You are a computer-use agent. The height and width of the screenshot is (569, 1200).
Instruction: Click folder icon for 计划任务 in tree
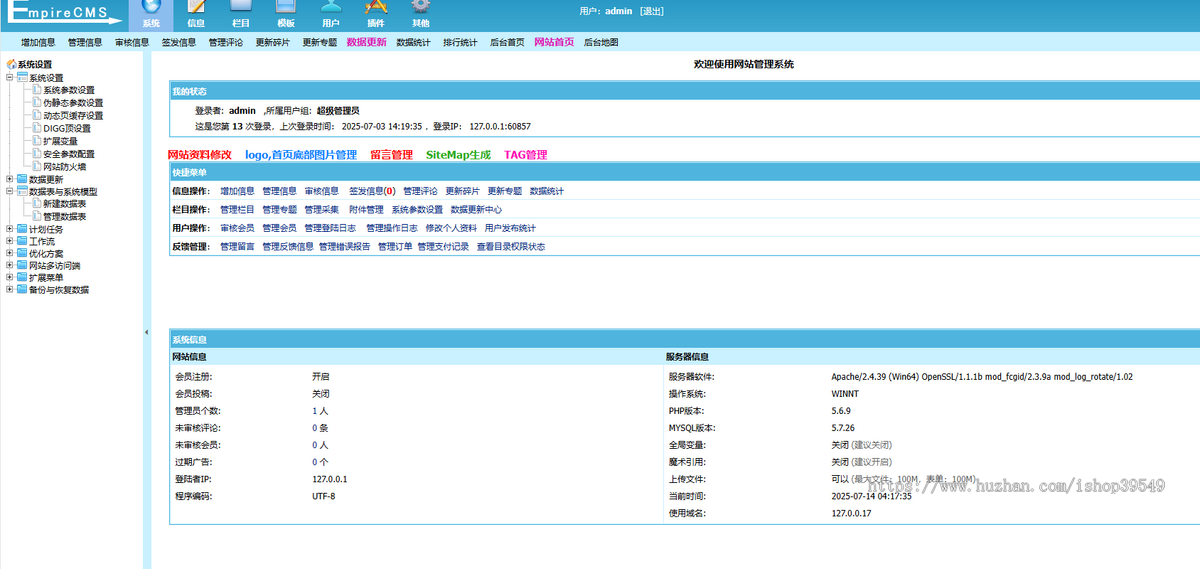pyautogui.click(x=22, y=229)
